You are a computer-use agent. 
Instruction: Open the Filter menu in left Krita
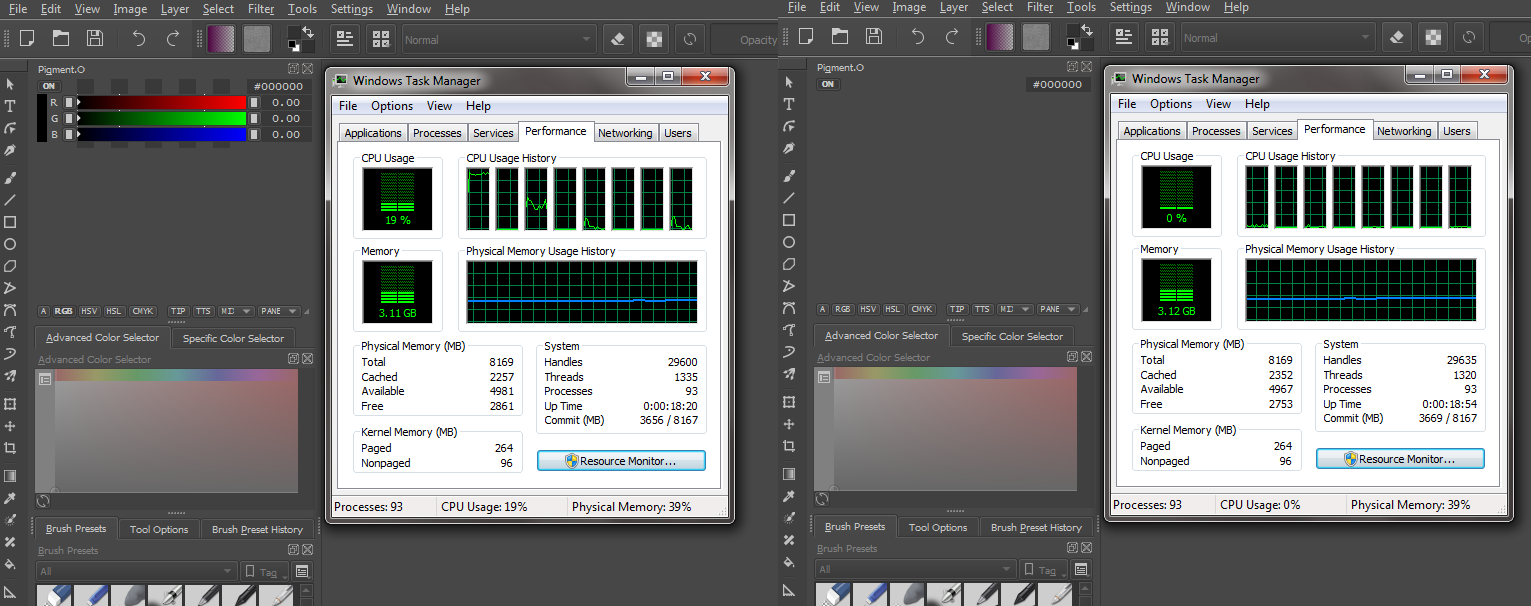coord(261,9)
